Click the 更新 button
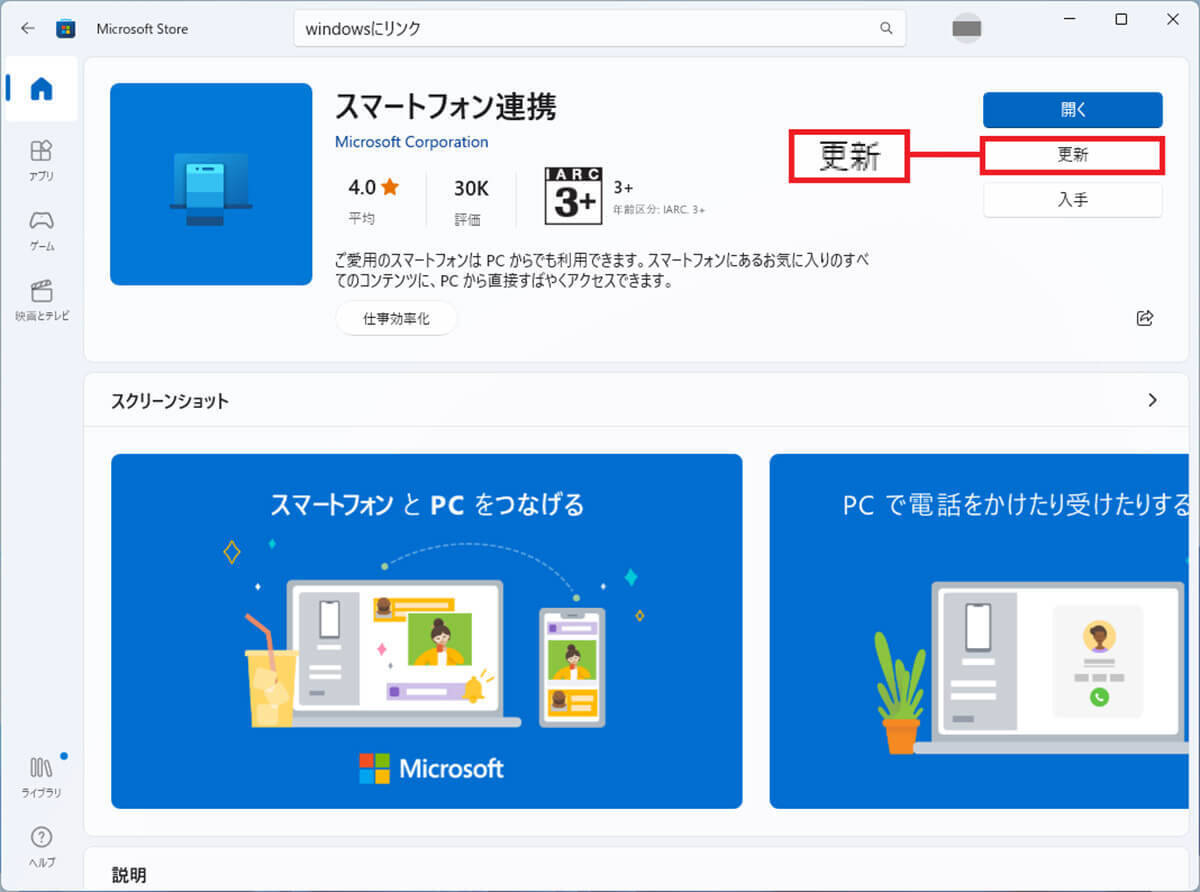 1073,155
